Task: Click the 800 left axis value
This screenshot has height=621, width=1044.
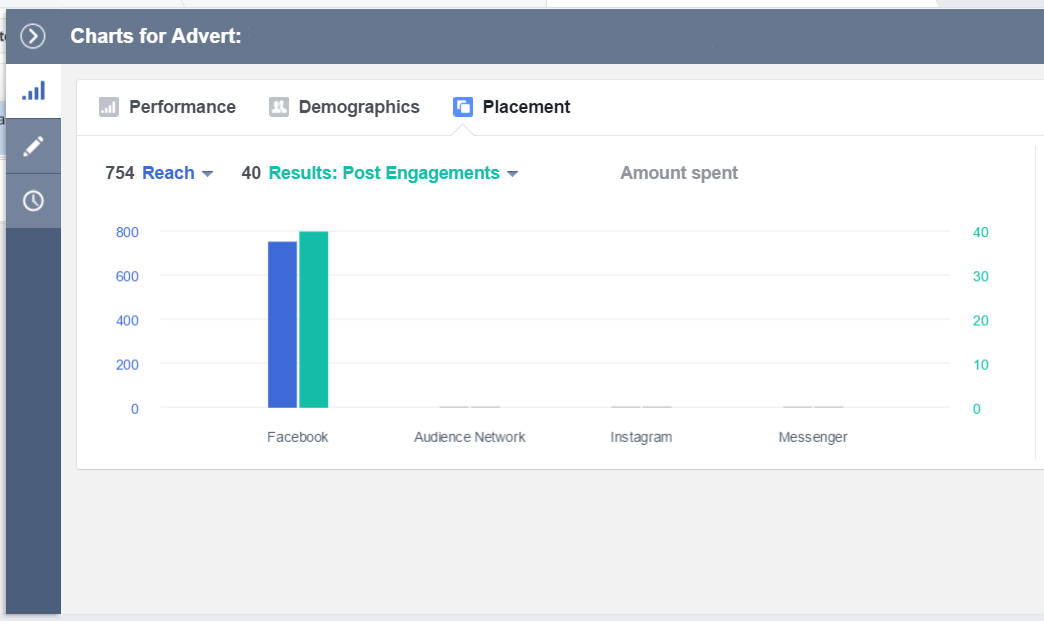Action: [127, 232]
